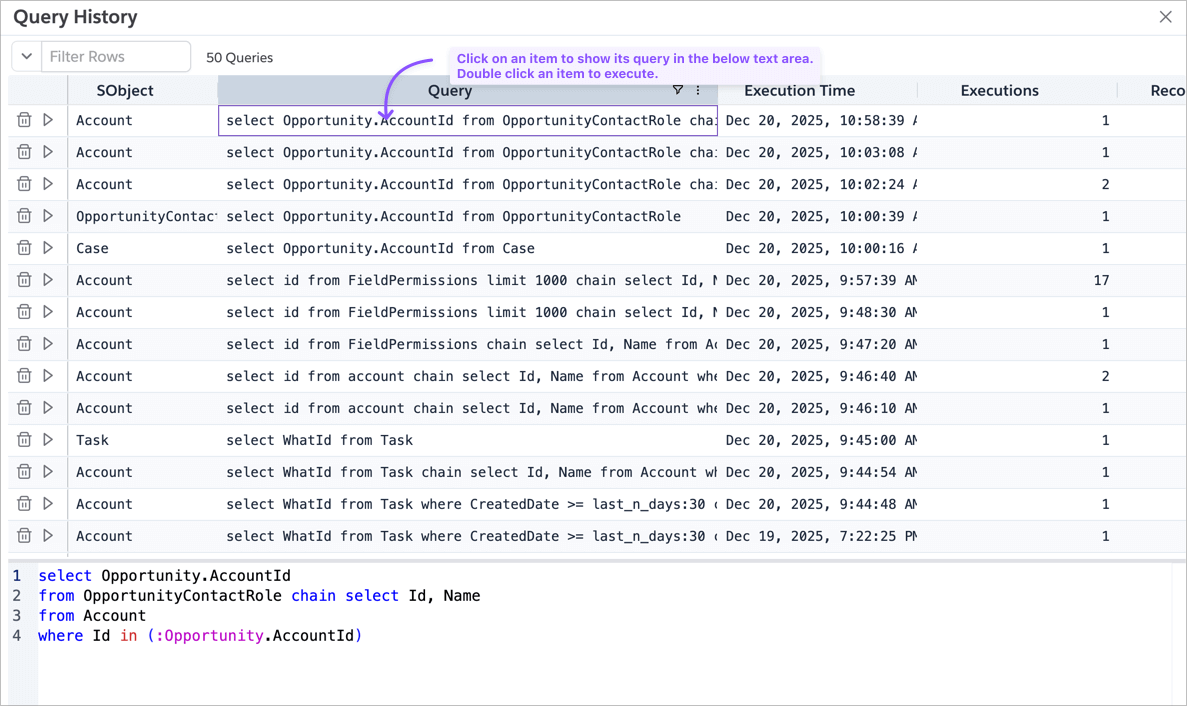1187x706 pixels.
Task: Execute the Case query using play icon
Action: (x=48, y=248)
